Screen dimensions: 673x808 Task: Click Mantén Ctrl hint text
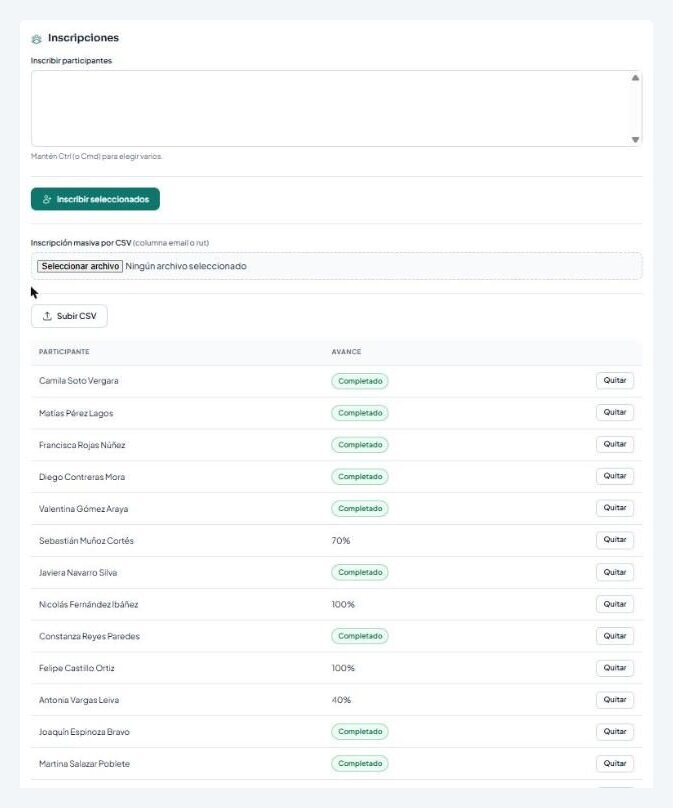point(96,156)
